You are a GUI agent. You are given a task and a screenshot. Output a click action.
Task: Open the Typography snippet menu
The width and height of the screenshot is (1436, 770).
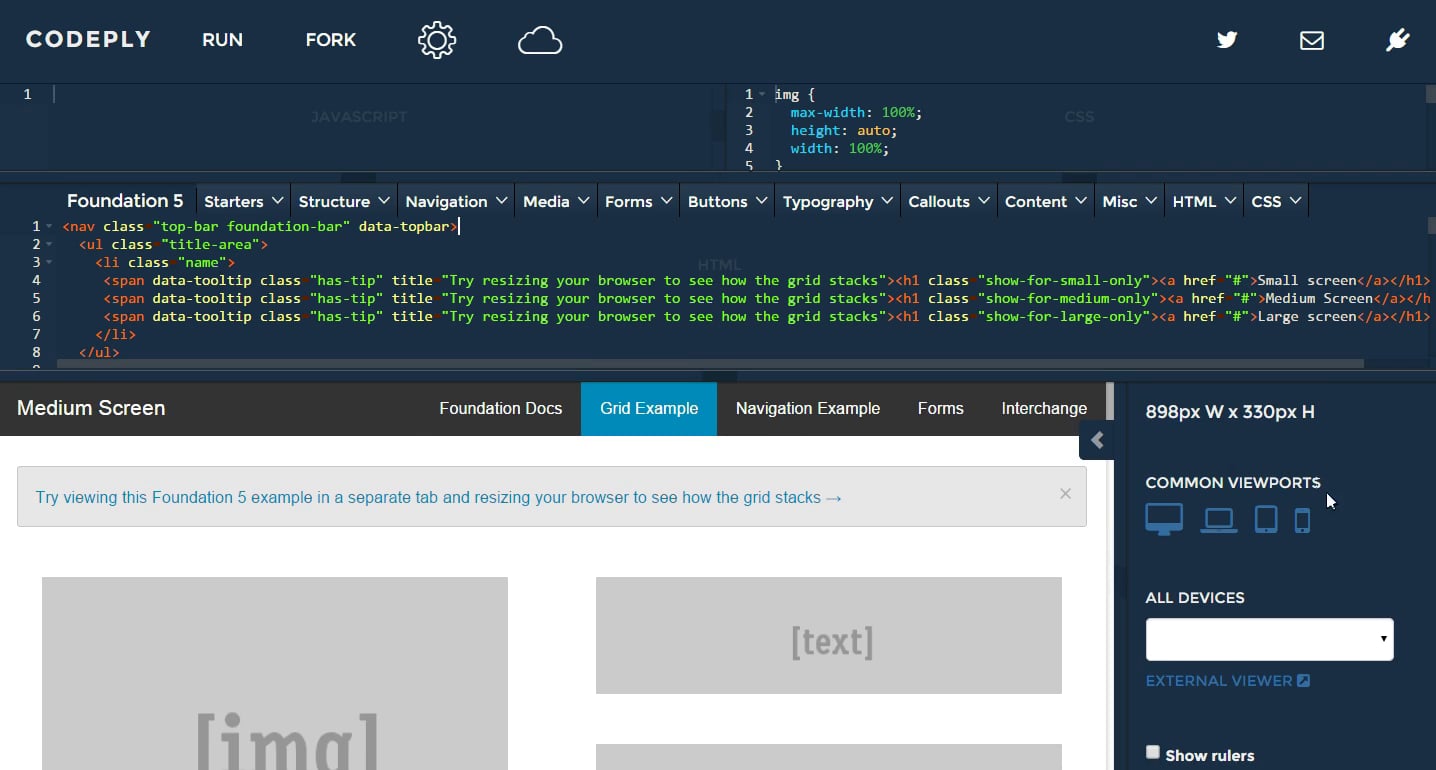837,201
